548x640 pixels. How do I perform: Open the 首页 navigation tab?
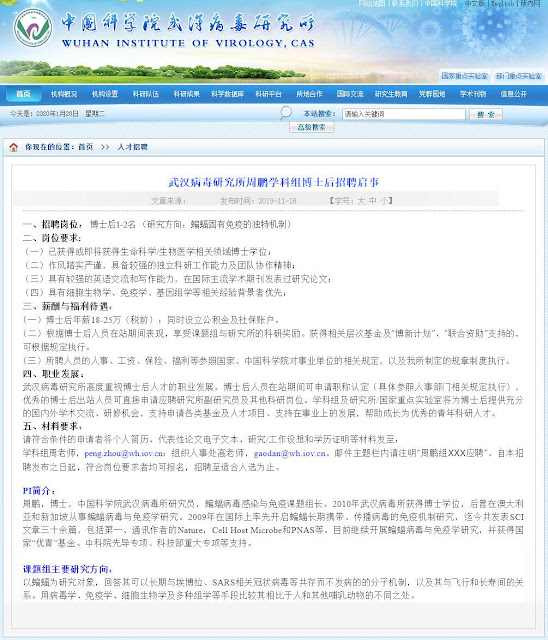pyautogui.click(x=23, y=94)
